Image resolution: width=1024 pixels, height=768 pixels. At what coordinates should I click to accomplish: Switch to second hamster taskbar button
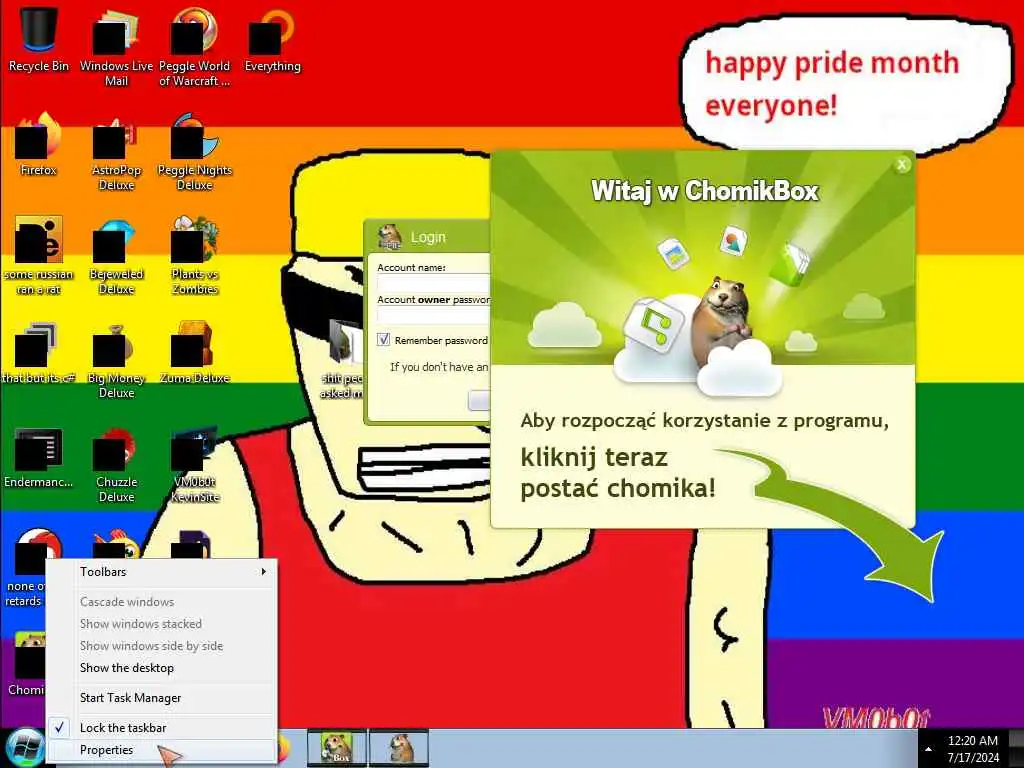[400, 748]
